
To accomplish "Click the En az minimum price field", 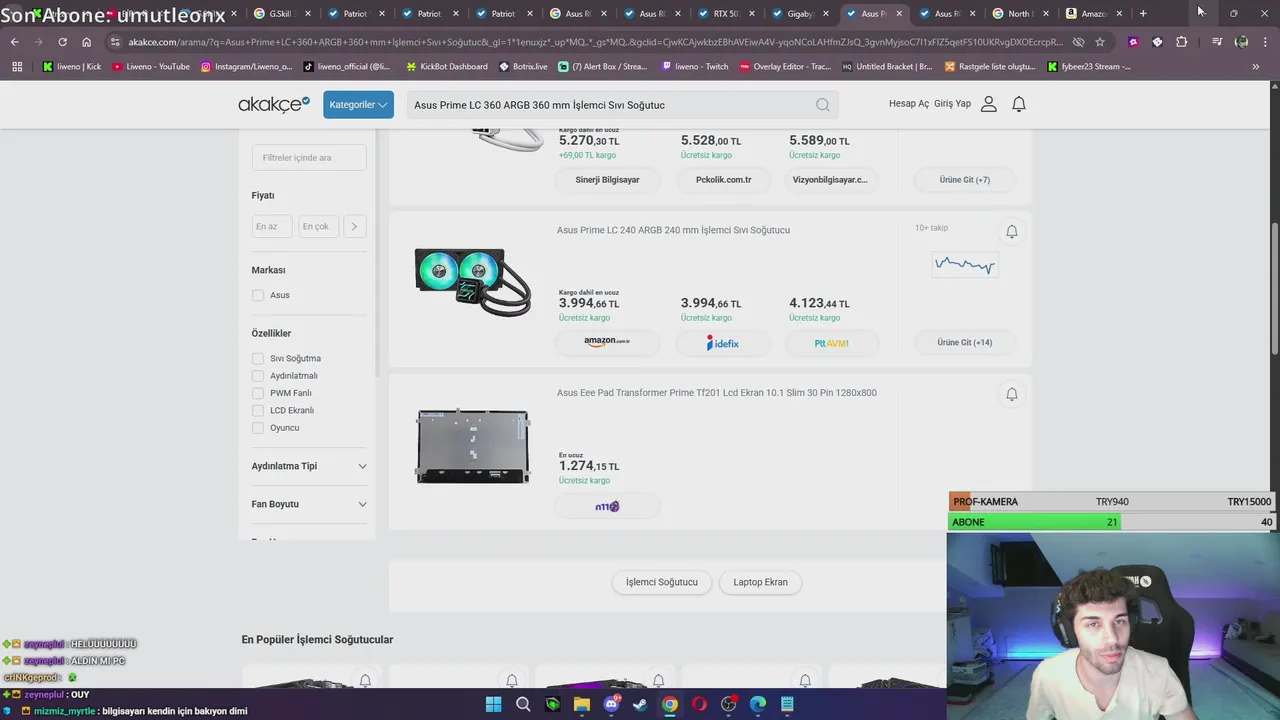I will 272,226.
